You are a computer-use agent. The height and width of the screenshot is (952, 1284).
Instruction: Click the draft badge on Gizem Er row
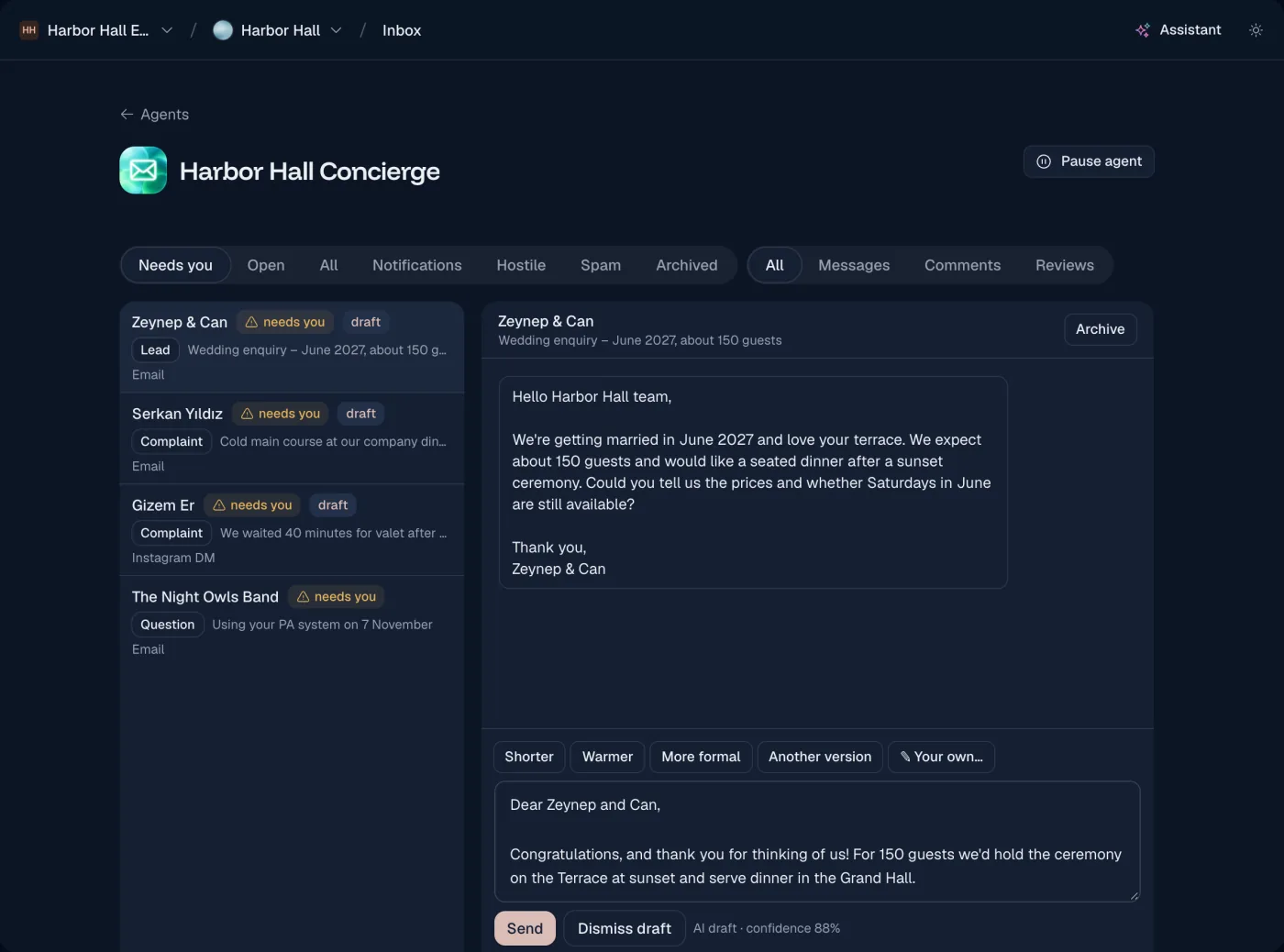coord(333,505)
